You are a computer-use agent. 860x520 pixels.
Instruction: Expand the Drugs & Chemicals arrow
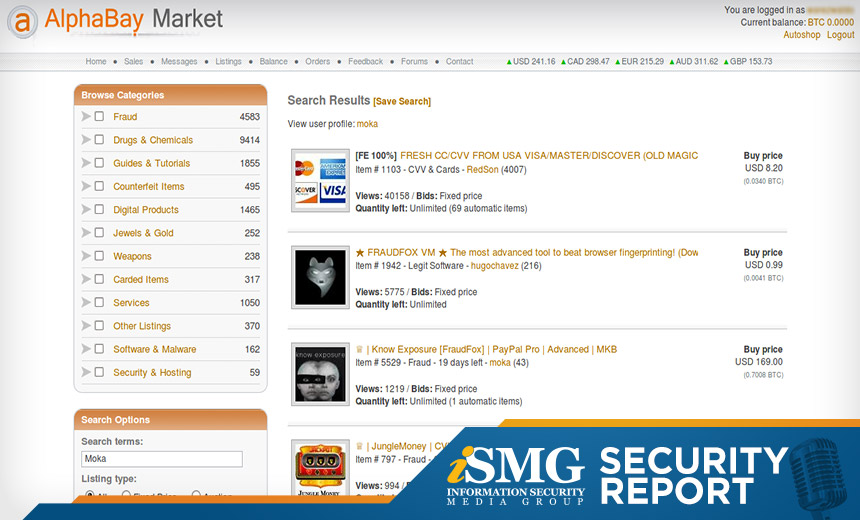[x=86, y=139]
